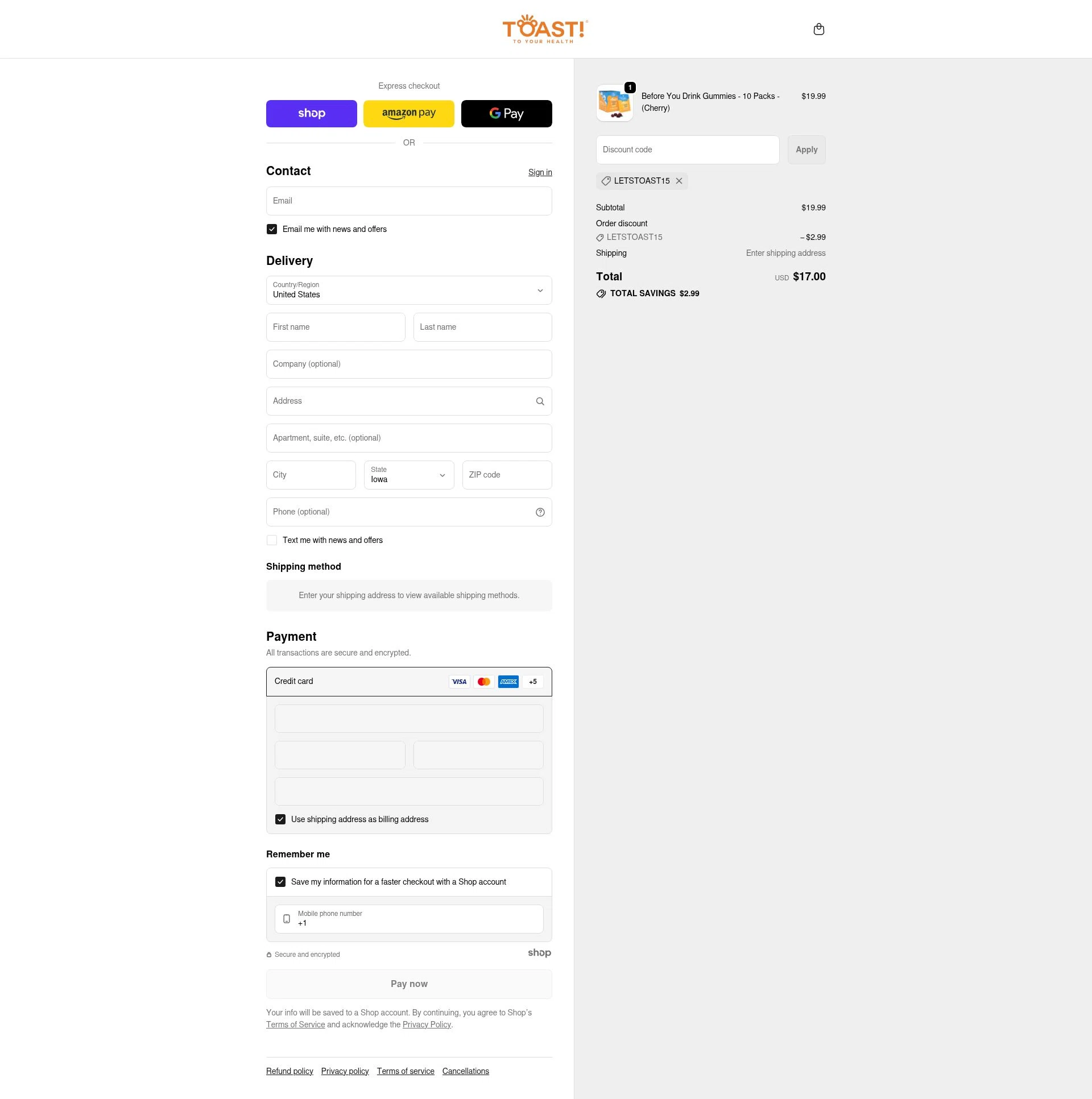
Task: Expand the State dropdown showing Iowa
Action: 408,475
